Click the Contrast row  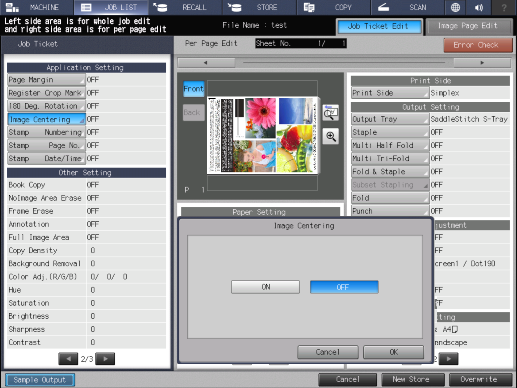86,342
